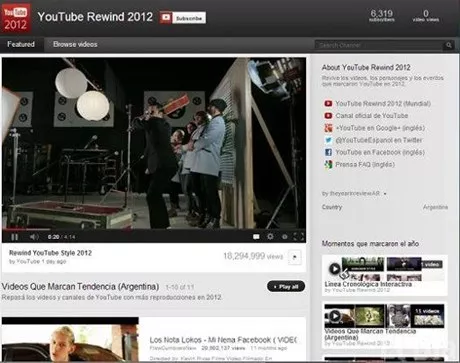Open Los Nota Lokos - Mi Nena Facebook video

(x=223, y=340)
